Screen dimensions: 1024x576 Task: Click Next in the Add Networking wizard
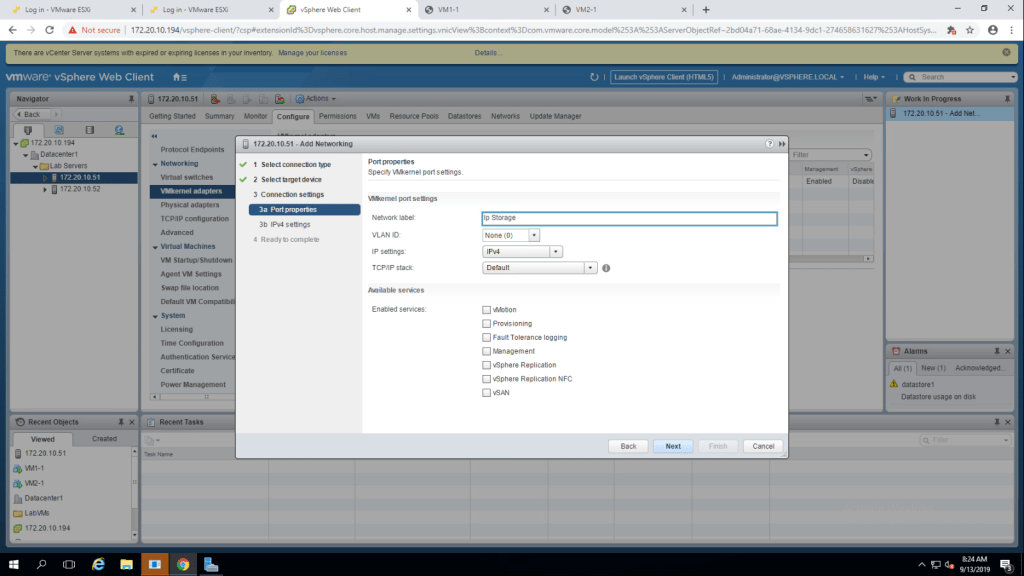coord(673,446)
